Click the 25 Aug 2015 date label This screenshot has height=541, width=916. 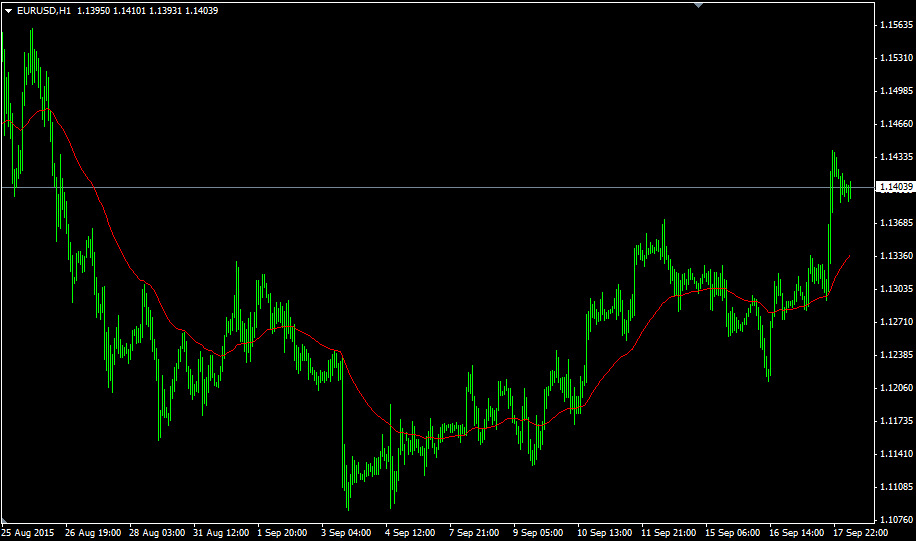[x=28, y=533]
